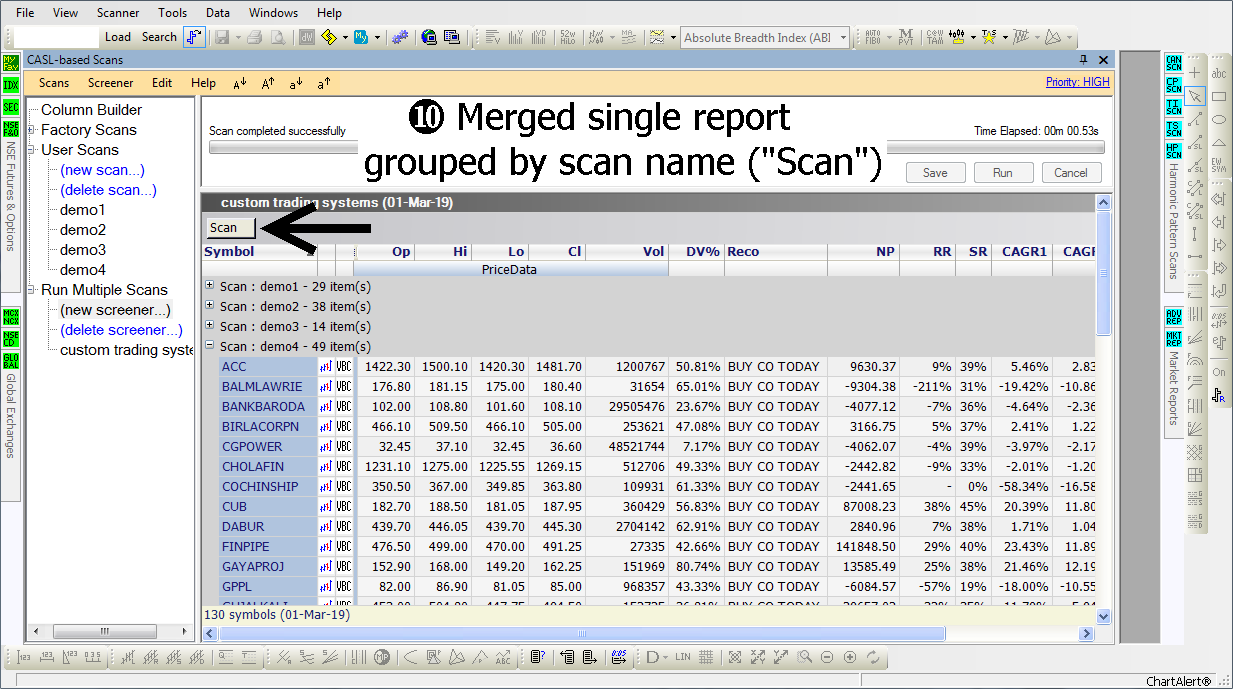Collapse the User Scans tree node
Screen dimensions: 1233x689
point(32,150)
